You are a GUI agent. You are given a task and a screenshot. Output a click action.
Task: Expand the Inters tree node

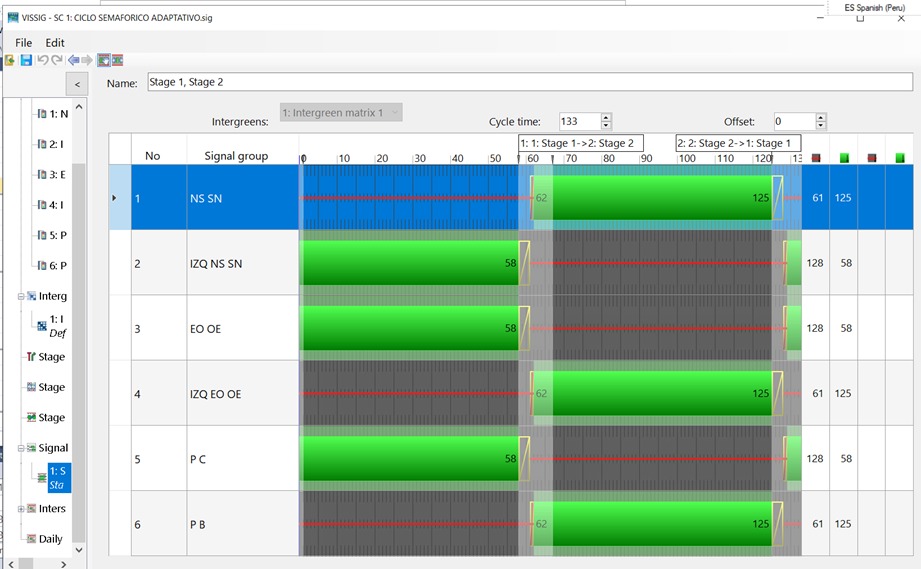[21, 509]
